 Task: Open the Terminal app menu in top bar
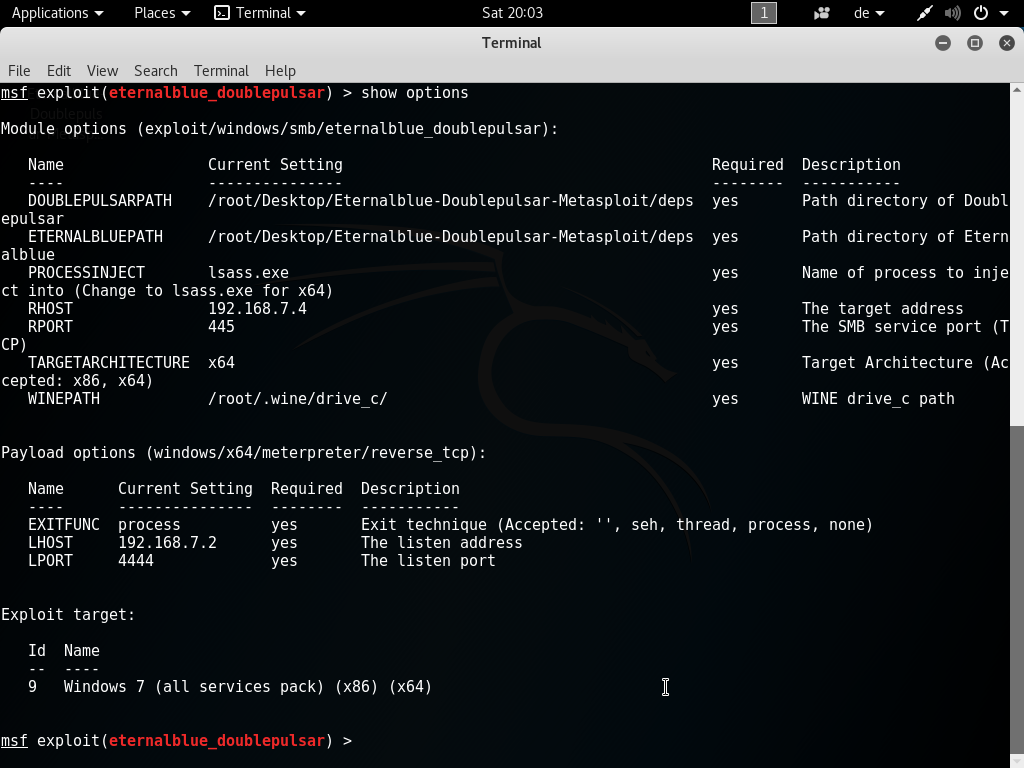pyautogui.click(x=260, y=13)
